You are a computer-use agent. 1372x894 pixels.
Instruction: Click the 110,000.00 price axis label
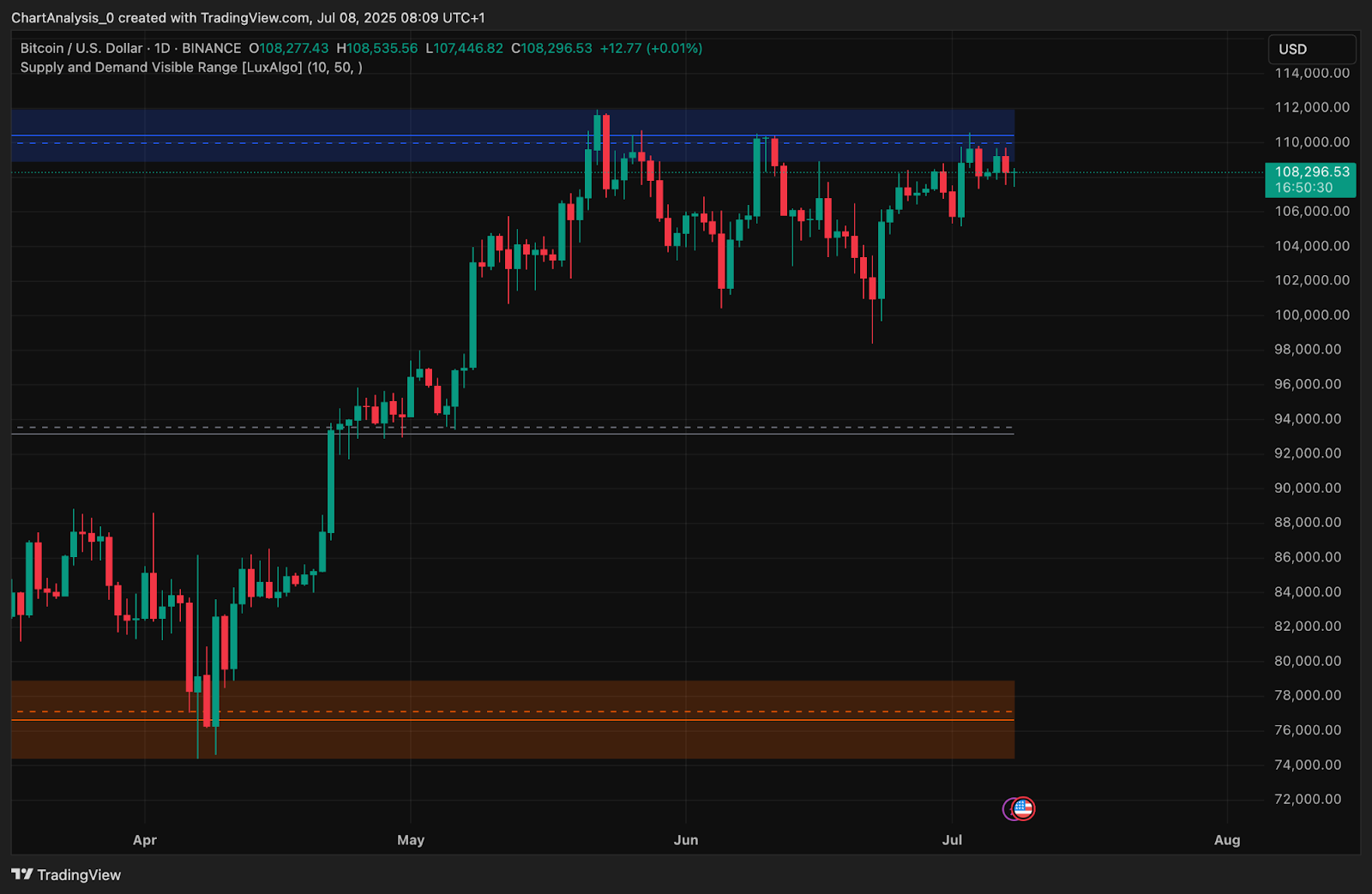[1312, 142]
